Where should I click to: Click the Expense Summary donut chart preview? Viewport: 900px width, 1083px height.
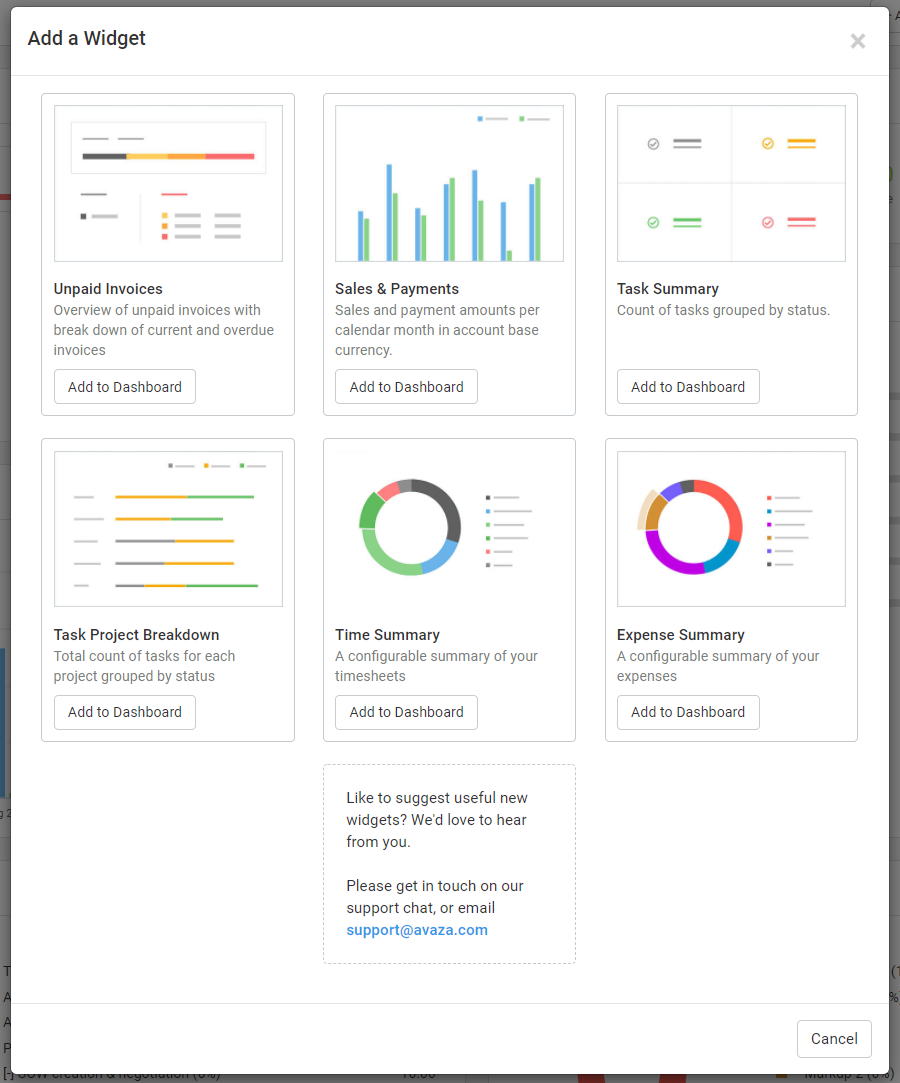click(731, 528)
